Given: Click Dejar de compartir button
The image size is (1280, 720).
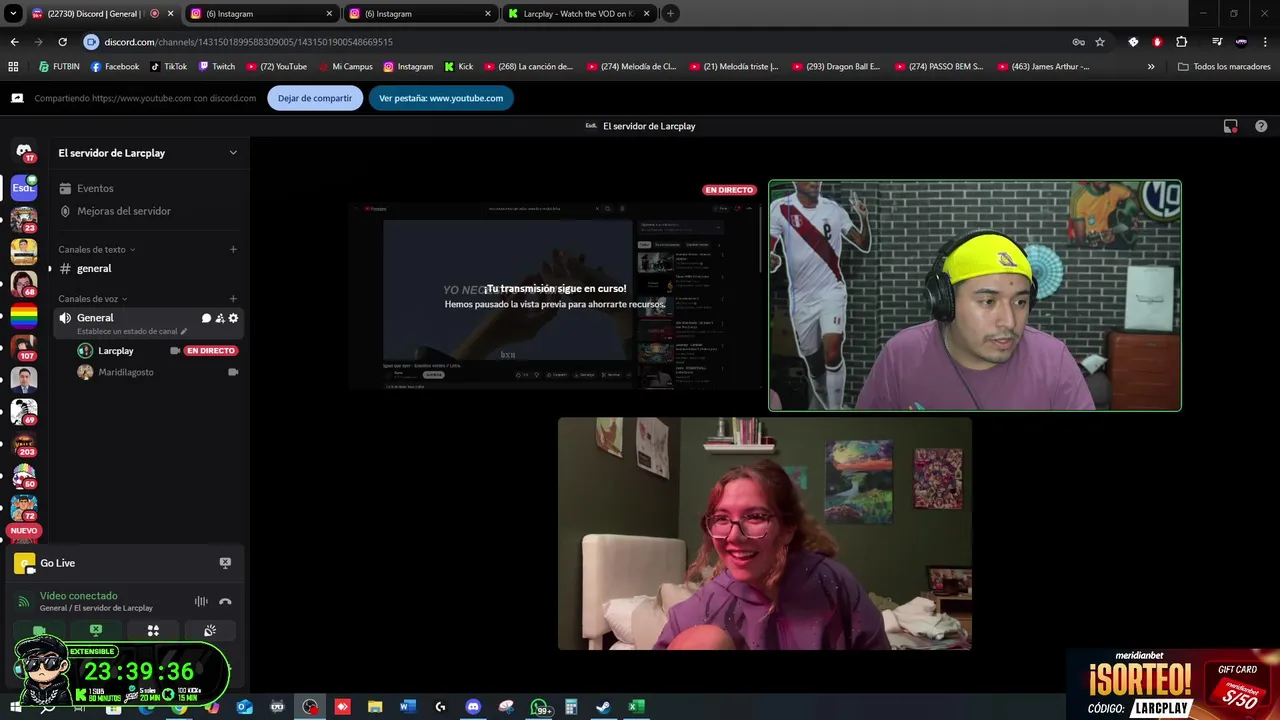Looking at the screenshot, I should [315, 98].
